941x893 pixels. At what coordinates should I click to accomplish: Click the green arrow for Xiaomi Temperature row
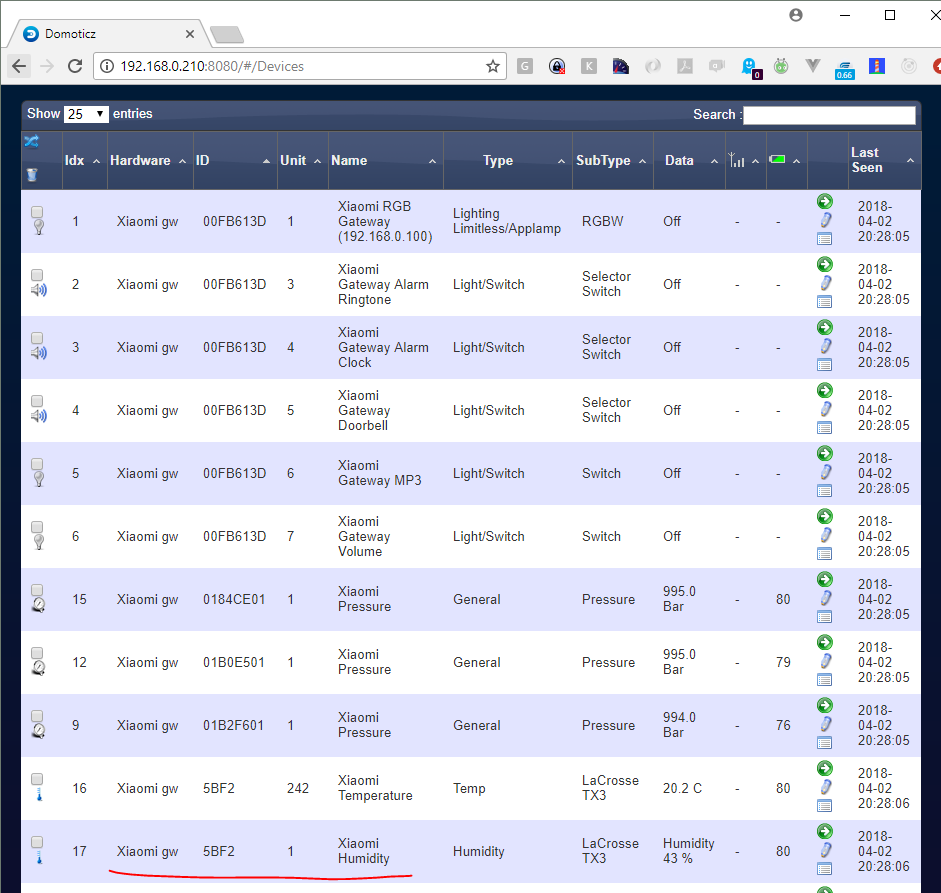825,769
